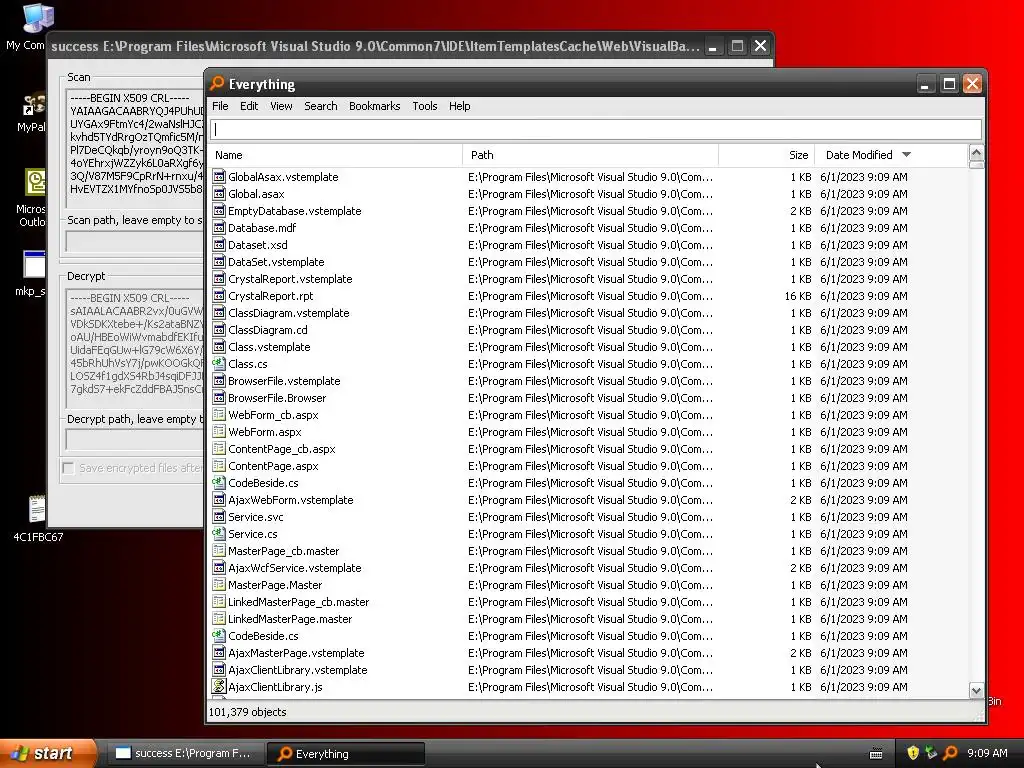Open the File menu
1024x768 pixels.
click(x=220, y=106)
